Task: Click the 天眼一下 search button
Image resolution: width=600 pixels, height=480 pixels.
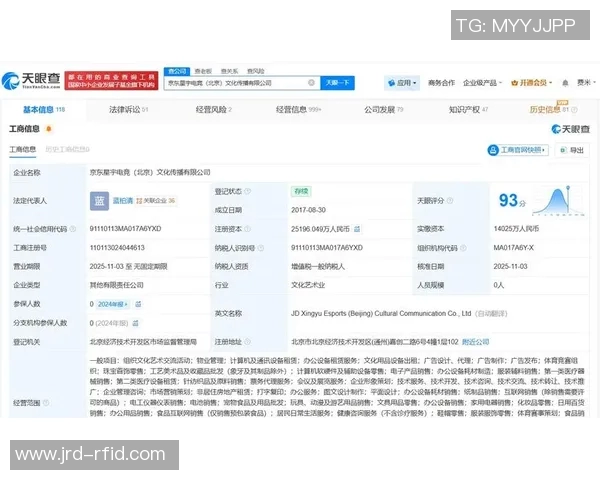Action: (337, 83)
